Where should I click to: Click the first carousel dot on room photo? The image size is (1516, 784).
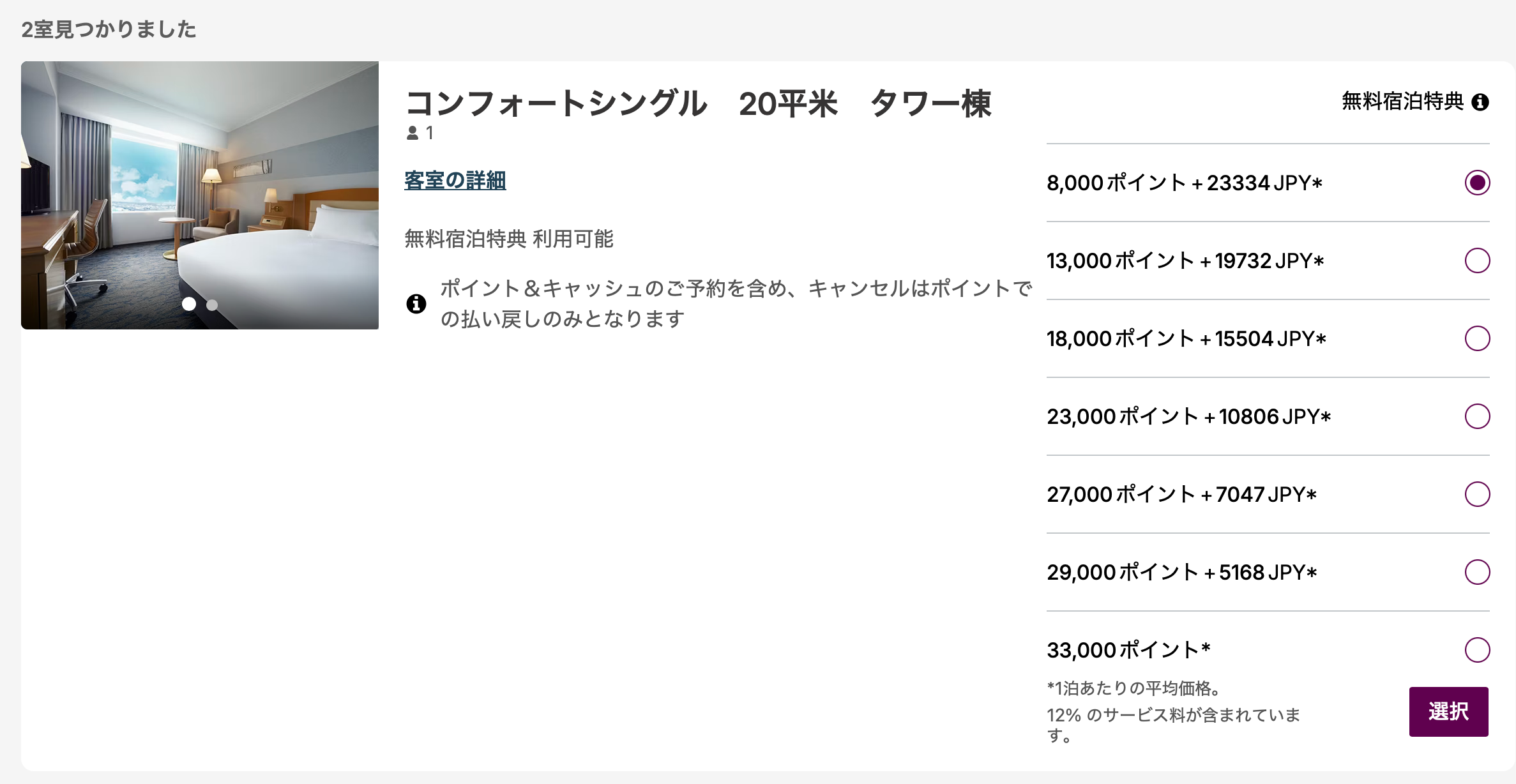click(x=190, y=305)
